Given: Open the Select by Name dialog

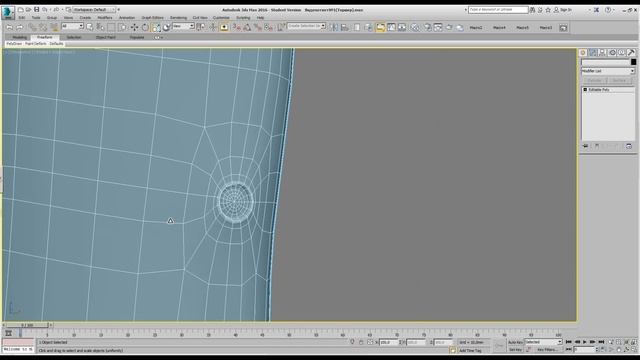Looking at the screenshot, I should [x=100, y=27].
